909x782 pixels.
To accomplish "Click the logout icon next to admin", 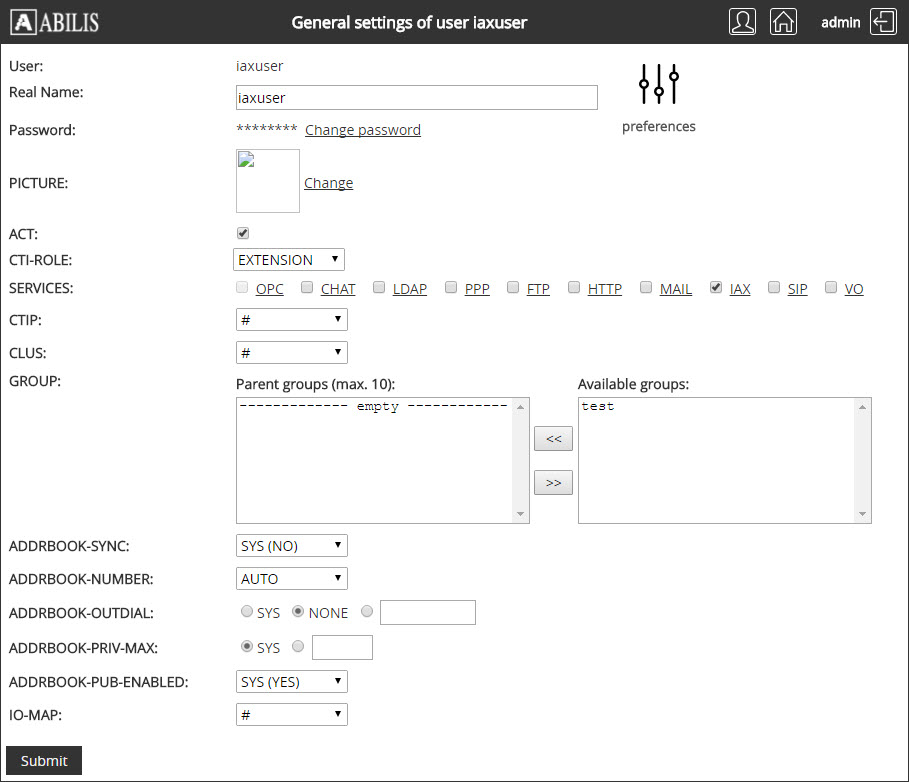I will [883, 22].
